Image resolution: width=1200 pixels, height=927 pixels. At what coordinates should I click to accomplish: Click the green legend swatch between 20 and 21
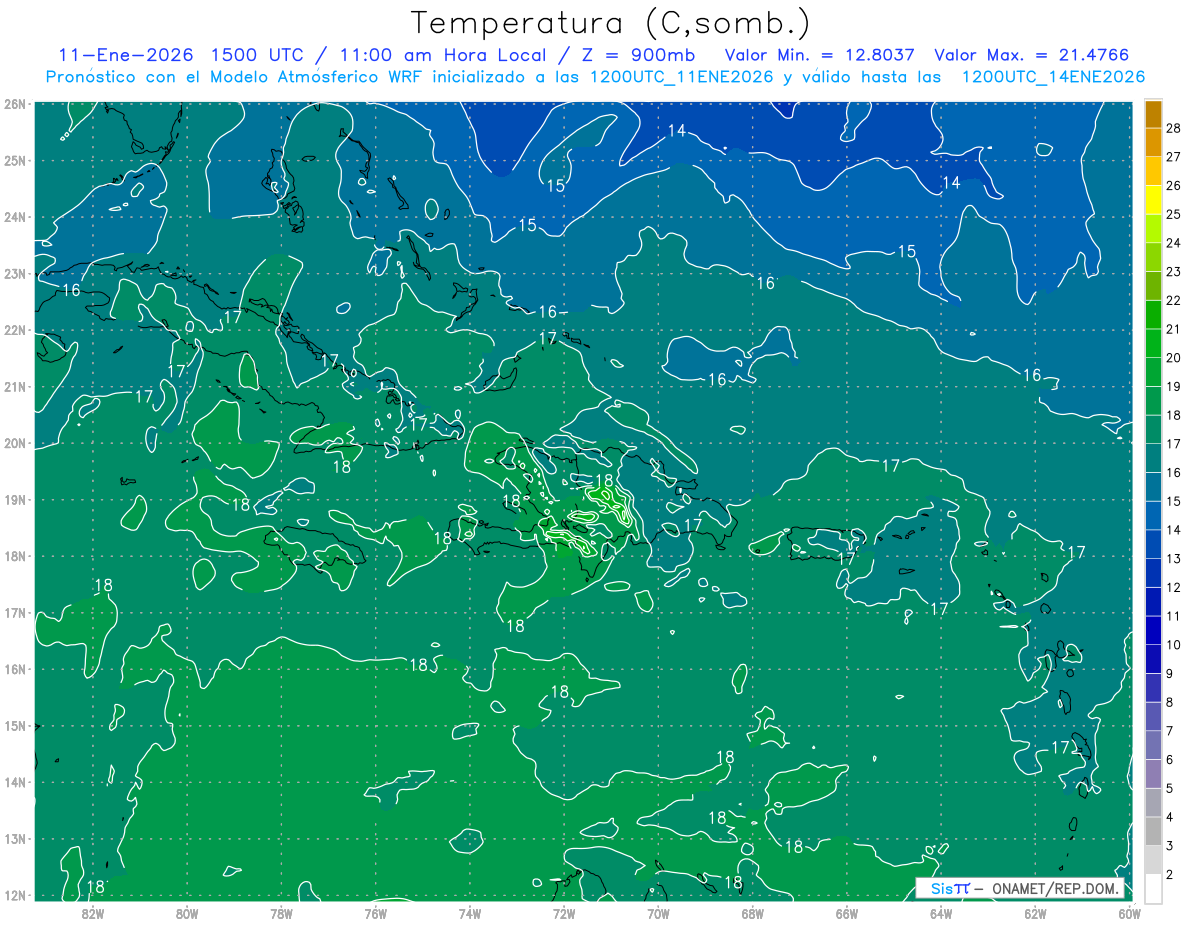point(1153,343)
